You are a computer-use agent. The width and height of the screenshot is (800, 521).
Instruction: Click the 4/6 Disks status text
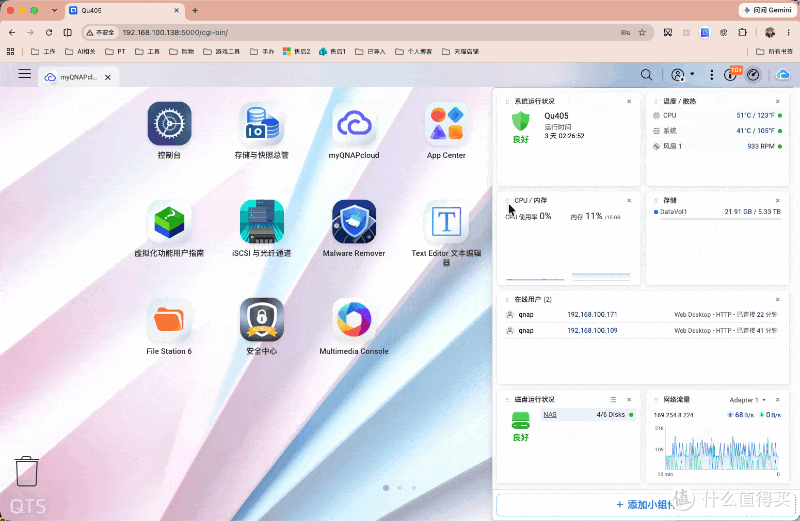tap(611, 414)
